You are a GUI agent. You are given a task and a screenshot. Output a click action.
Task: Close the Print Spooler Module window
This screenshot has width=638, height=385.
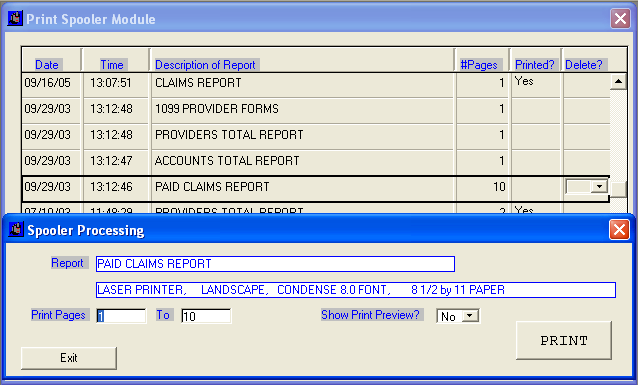click(x=620, y=18)
